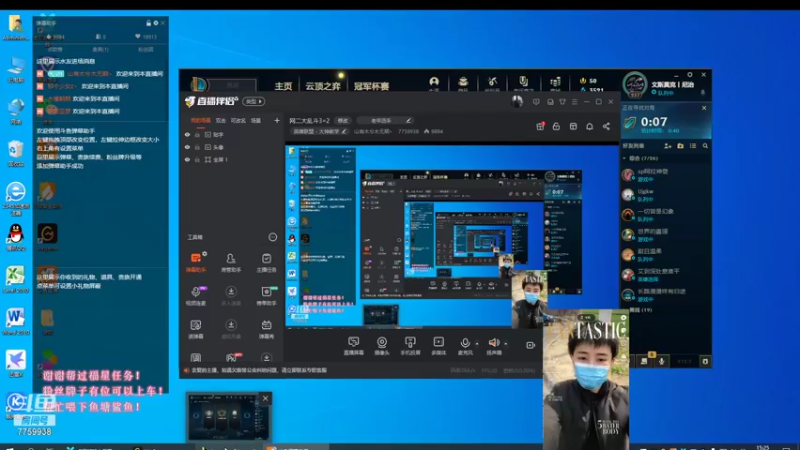Open the 弹幕助手 tool in toolbox
800x450 pixels.
coord(196,262)
